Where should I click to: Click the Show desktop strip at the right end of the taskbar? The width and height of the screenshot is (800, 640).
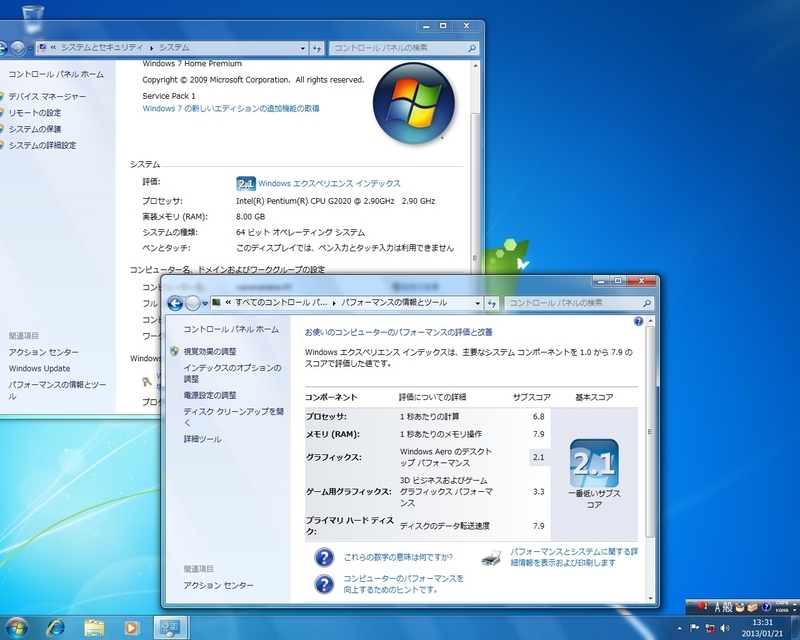pos(796,627)
